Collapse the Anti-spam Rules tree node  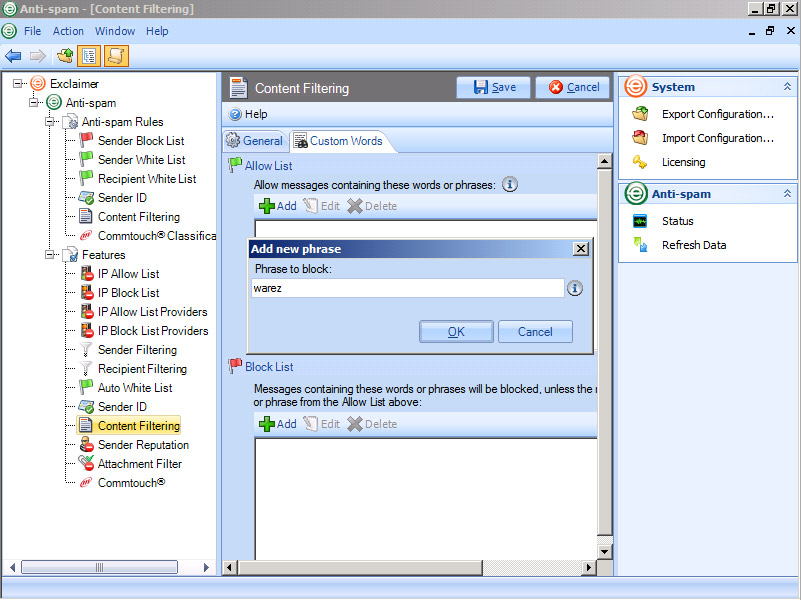point(50,122)
